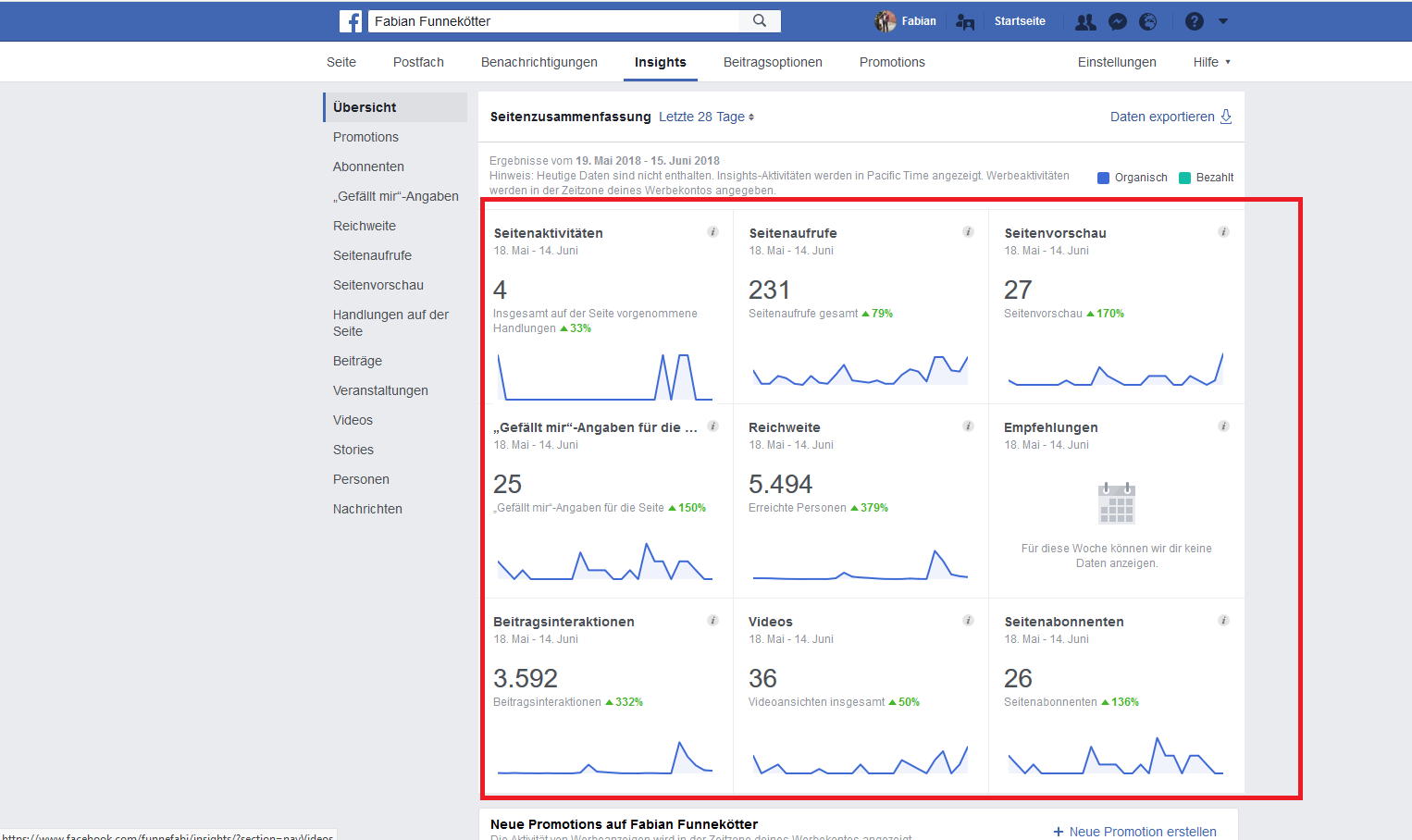Click the download icon beside Daten exportieren

[1226, 117]
